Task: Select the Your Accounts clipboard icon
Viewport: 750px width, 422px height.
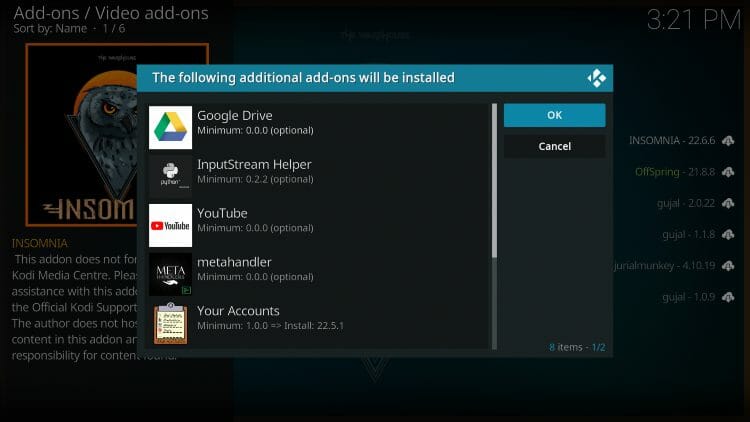Action: [x=170, y=323]
